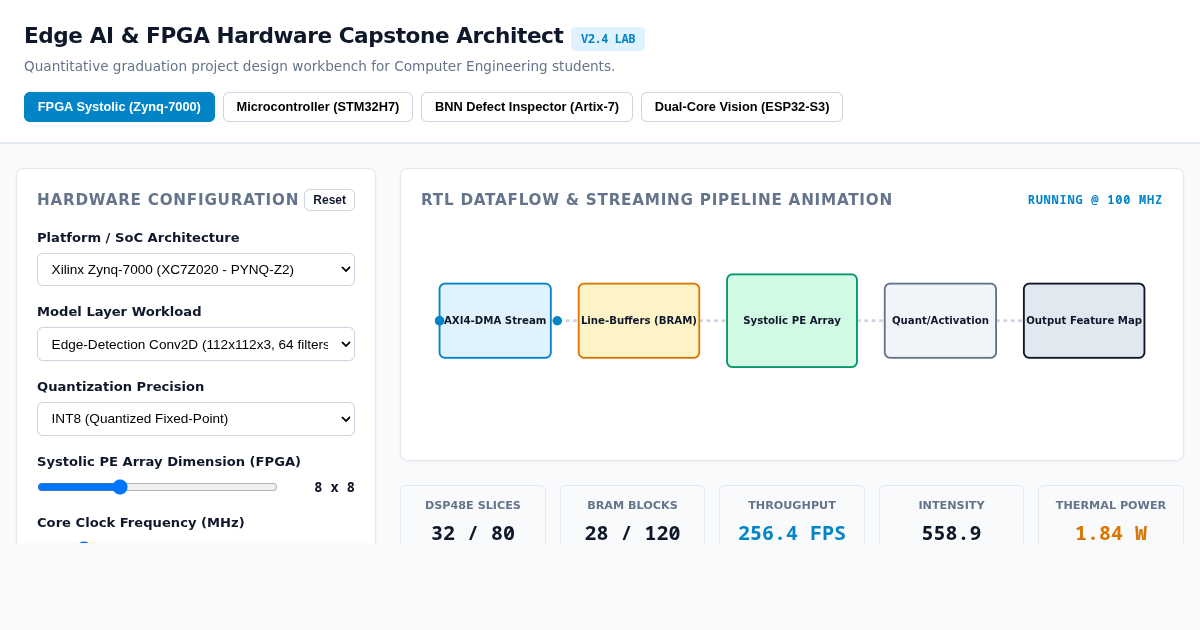Open Dual-Core Vision (ESP32-S3) tab

click(x=742, y=107)
